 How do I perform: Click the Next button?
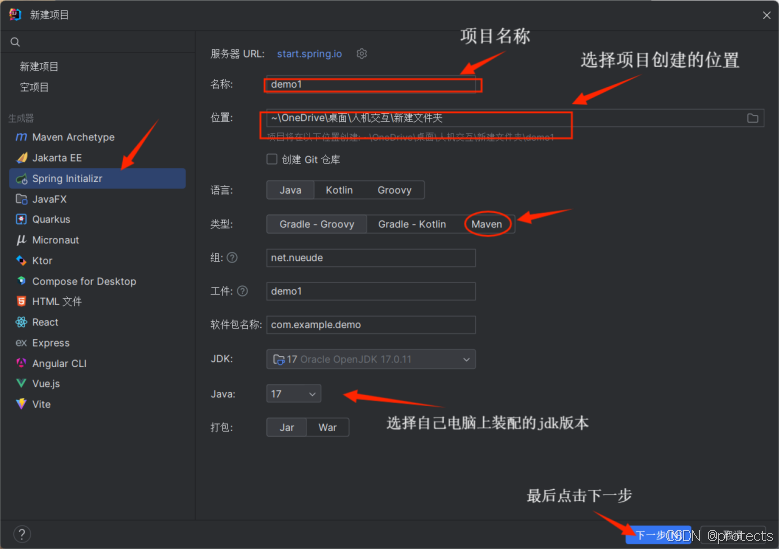[x=658, y=535]
